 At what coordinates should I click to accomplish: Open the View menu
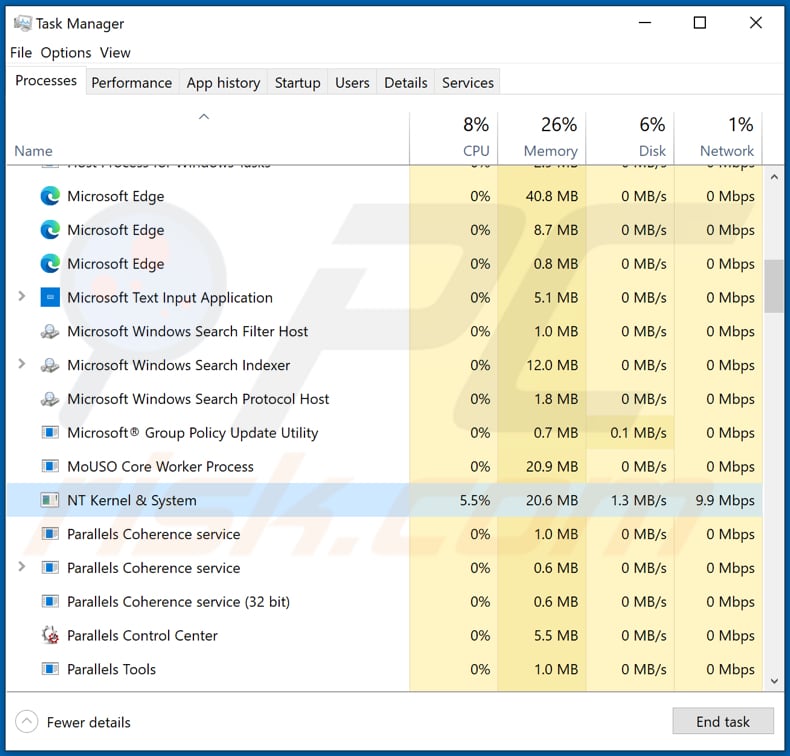tap(115, 52)
